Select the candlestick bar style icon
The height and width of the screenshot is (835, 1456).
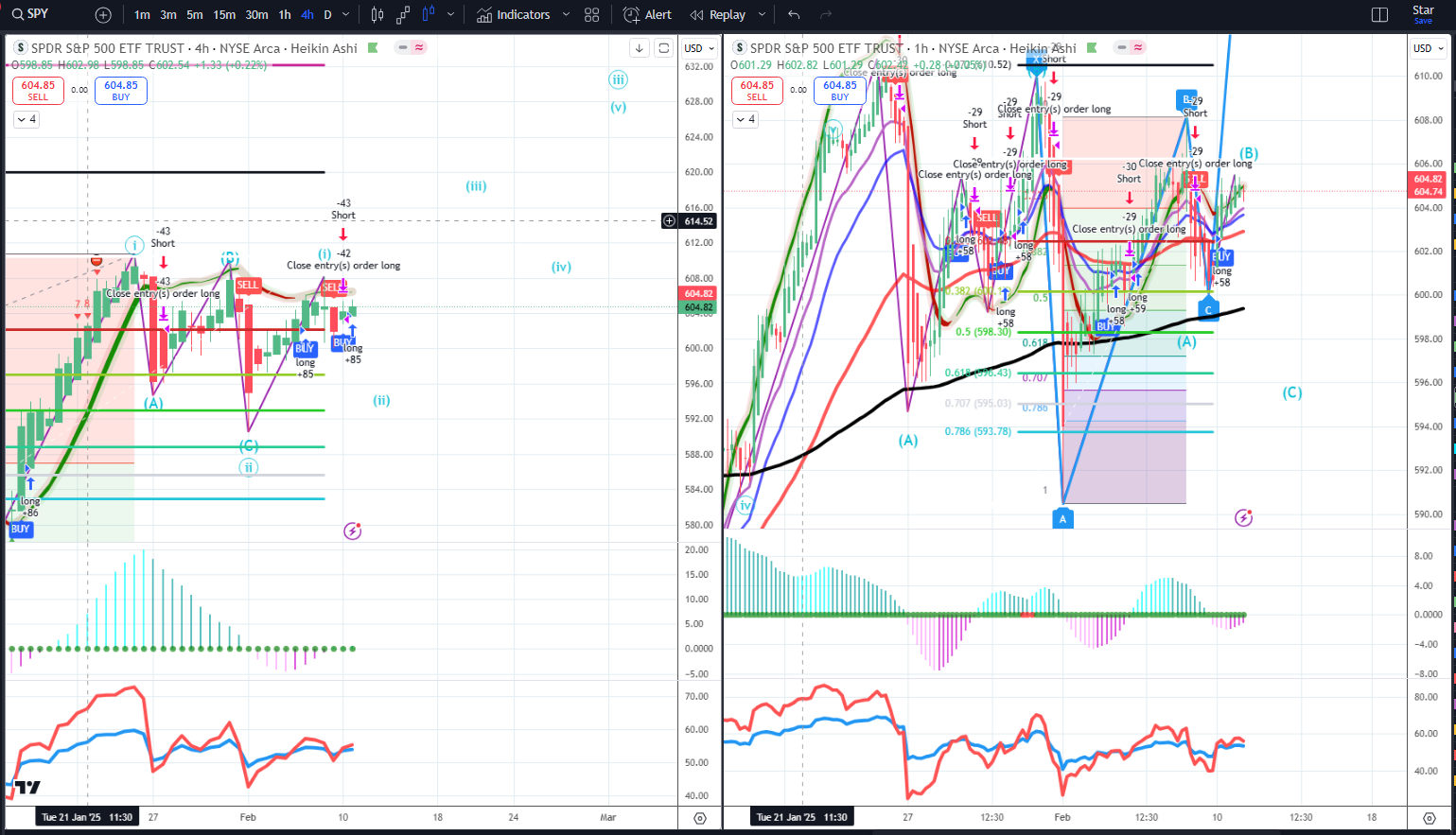377,15
